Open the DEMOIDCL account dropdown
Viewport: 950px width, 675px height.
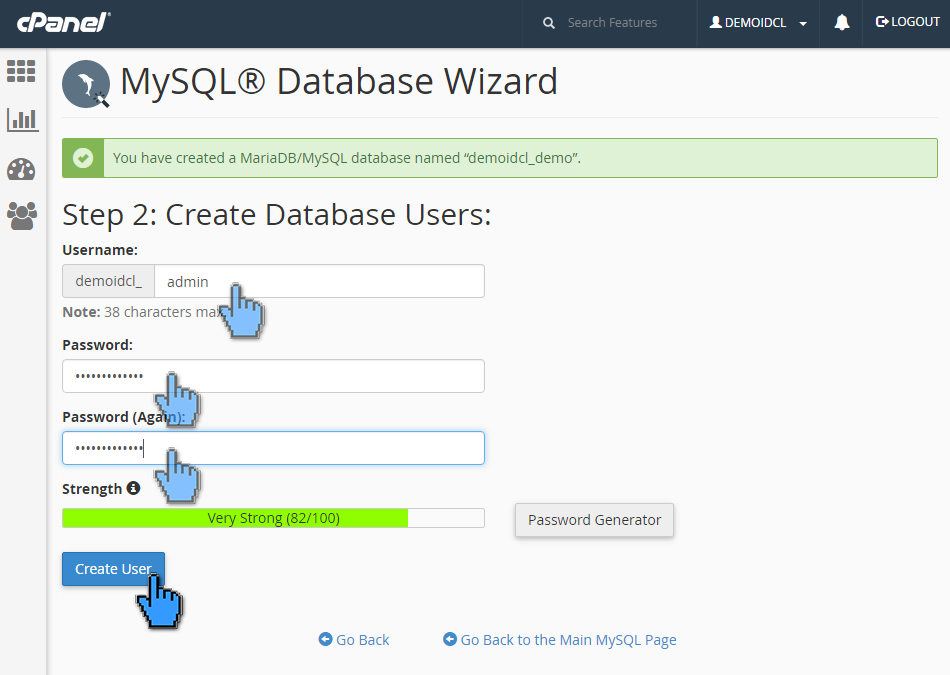point(757,21)
